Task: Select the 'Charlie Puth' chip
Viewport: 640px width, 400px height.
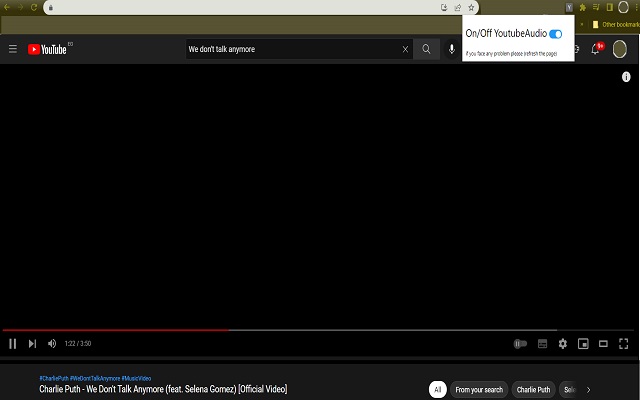Action: point(533,389)
